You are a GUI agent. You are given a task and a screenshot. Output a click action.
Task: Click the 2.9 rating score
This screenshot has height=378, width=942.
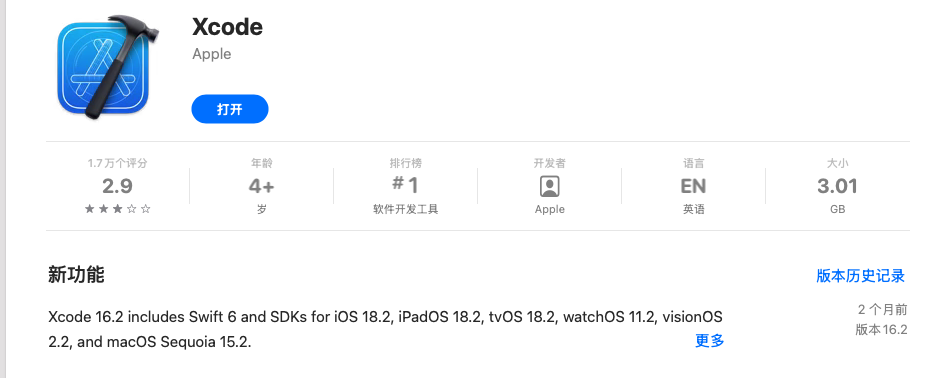[117, 186]
